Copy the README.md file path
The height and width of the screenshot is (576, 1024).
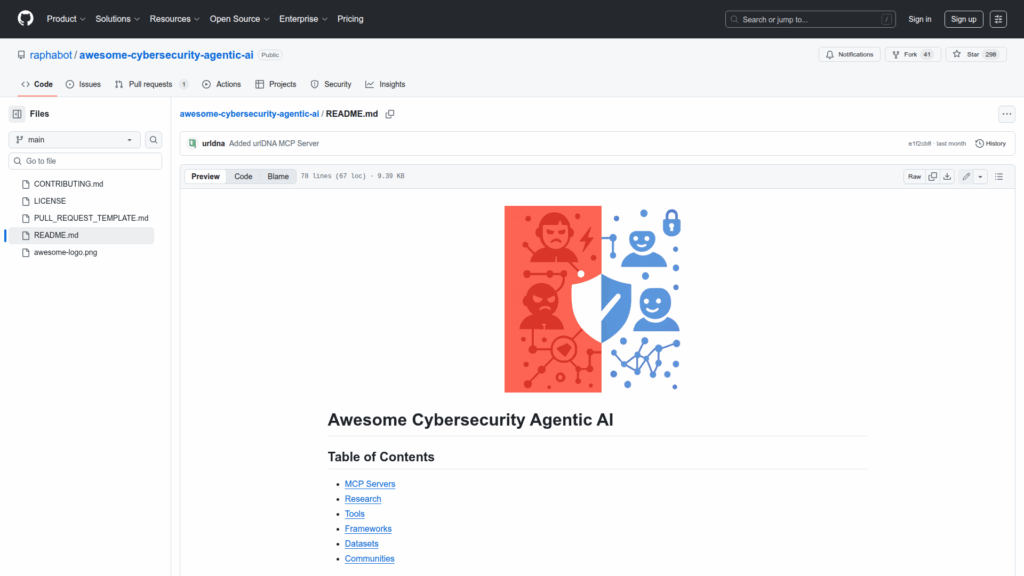click(390, 114)
